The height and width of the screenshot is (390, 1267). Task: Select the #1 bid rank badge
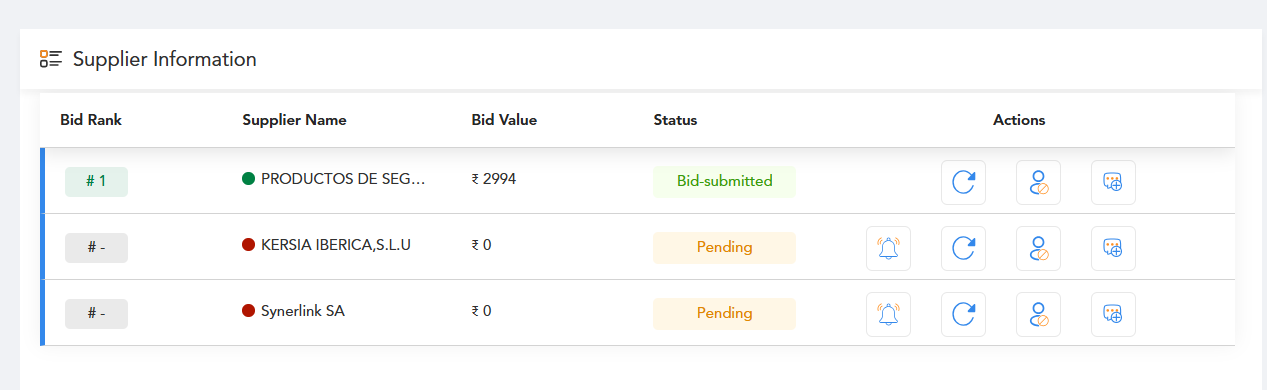point(96,181)
